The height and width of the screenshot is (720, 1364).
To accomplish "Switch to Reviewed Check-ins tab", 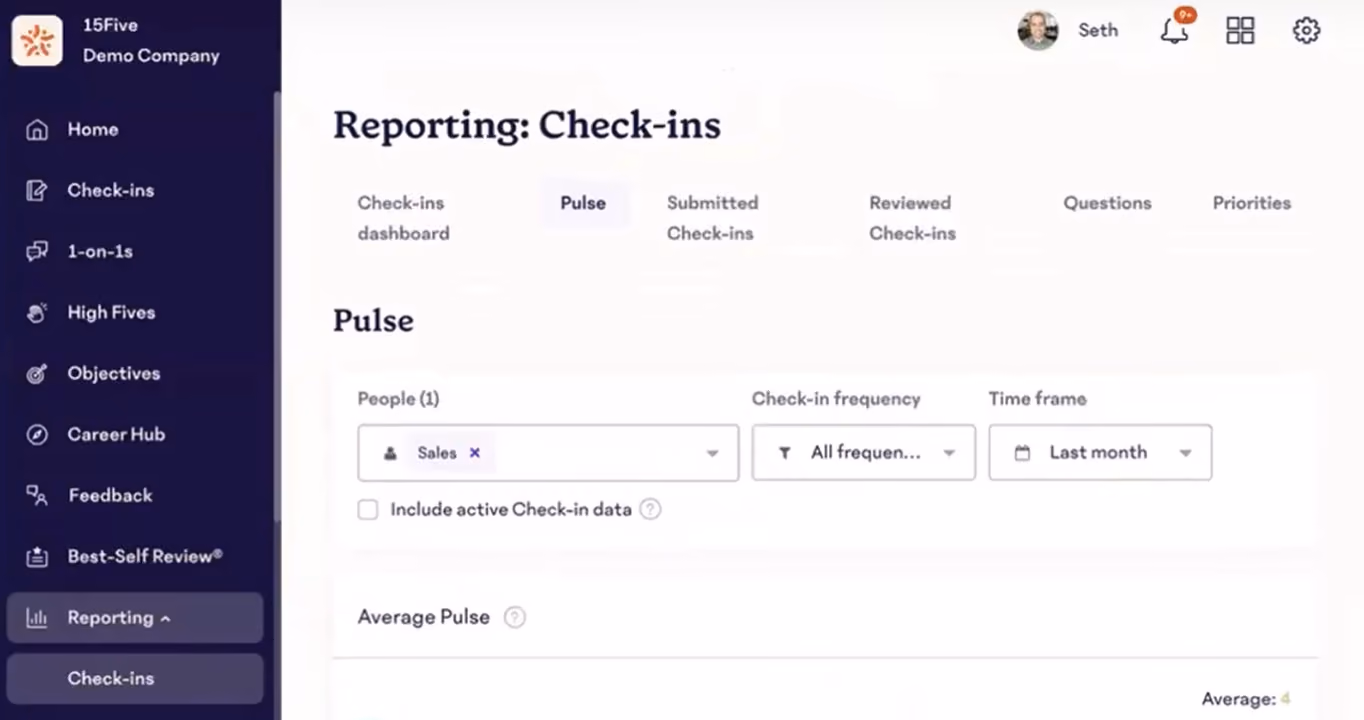I will pyautogui.click(x=912, y=218).
